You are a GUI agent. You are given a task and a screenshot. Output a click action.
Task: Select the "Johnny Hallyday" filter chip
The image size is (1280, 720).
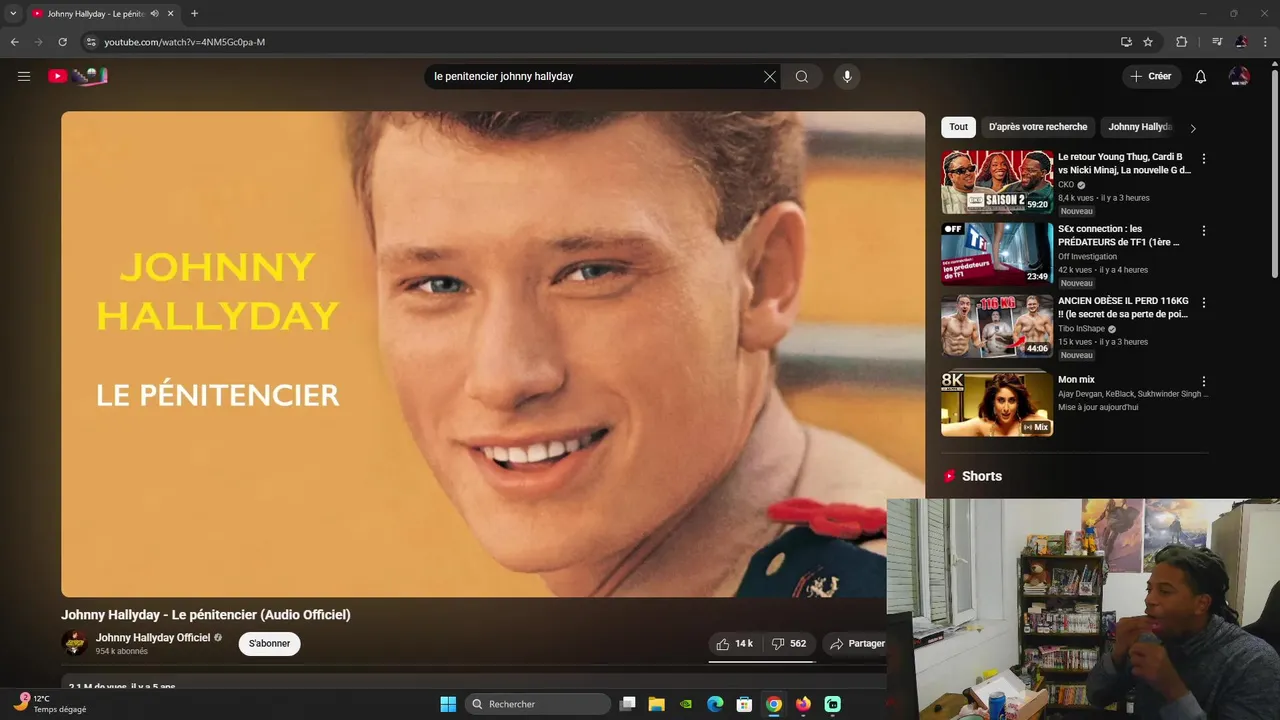pos(1139,127)
